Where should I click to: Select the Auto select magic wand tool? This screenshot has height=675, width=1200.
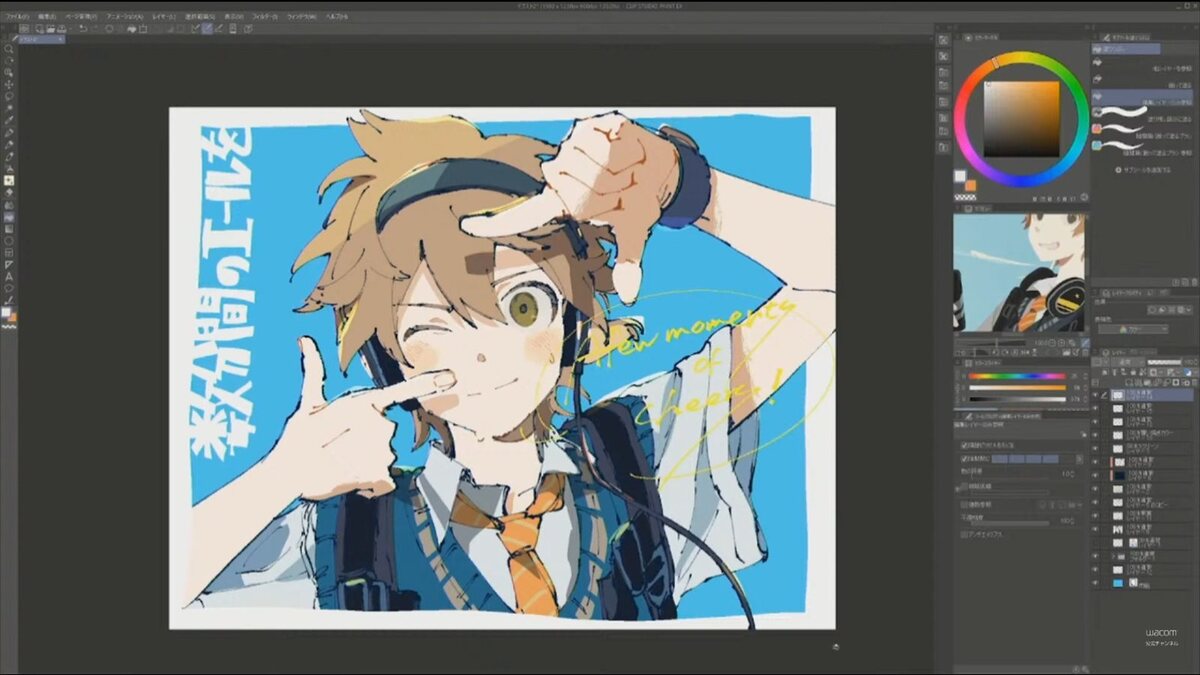tap(9, 108)
